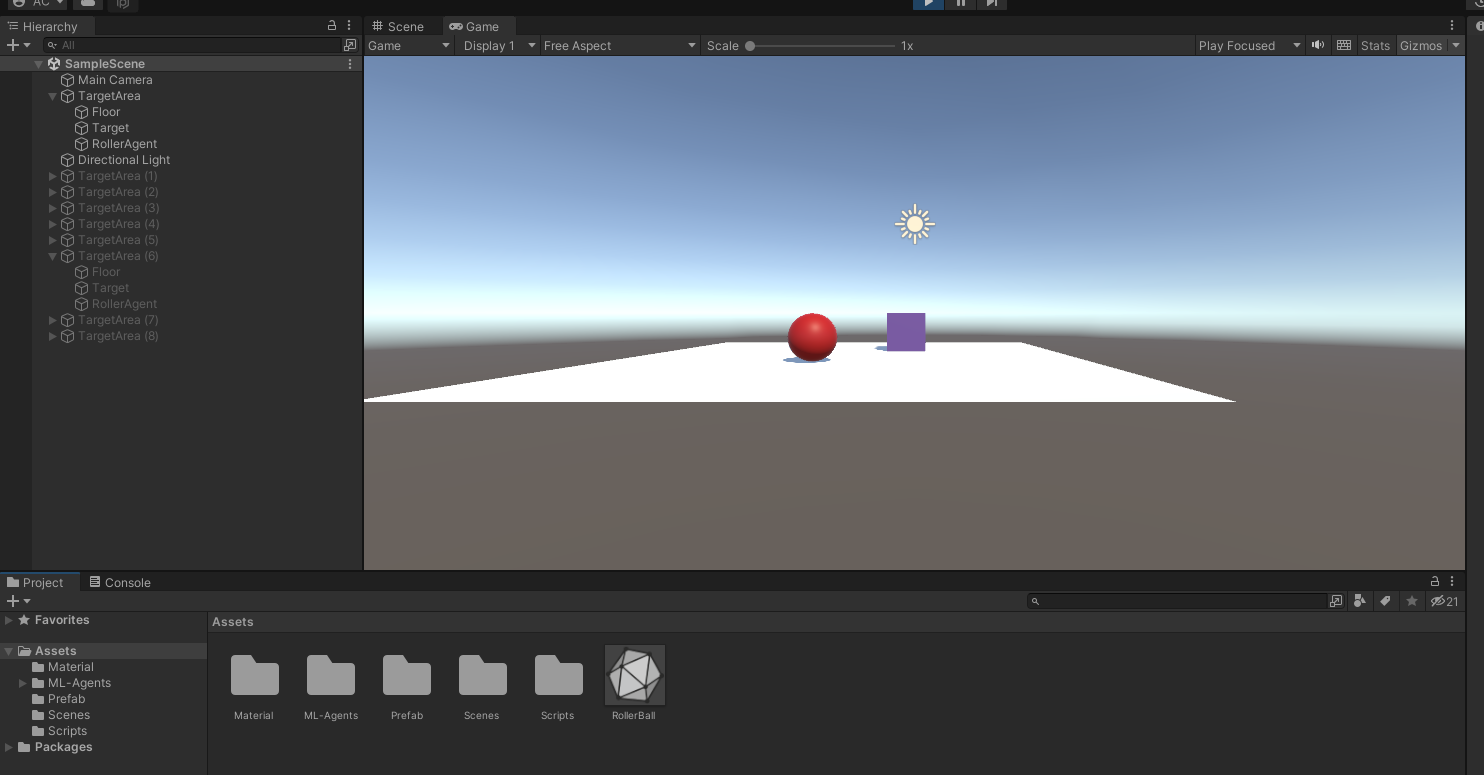Expand the TargetArea (1) tree node
The height and width of the screenshot is (775, 1484).
point(53,176)
